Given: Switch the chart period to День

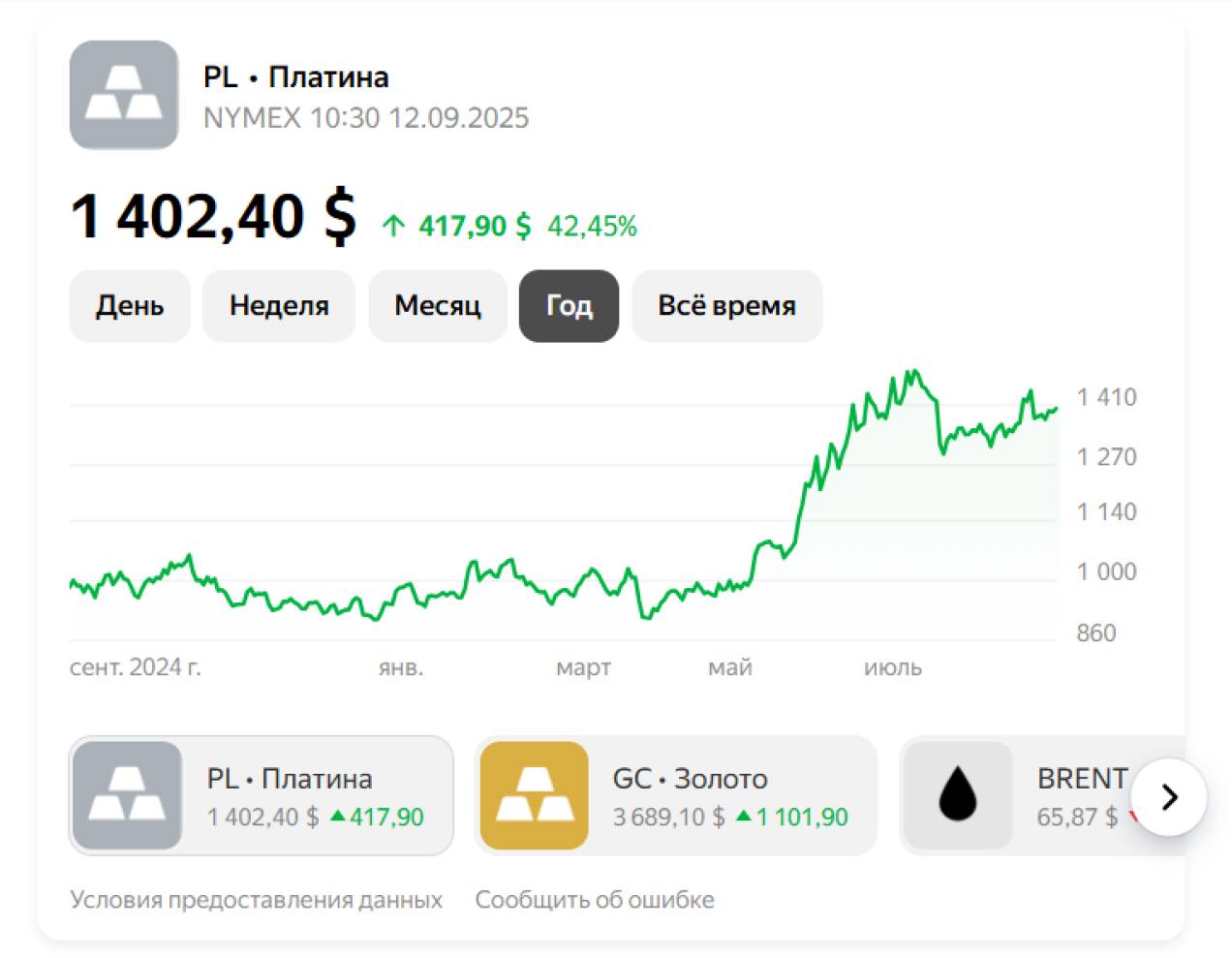Looking at the screenshot, I should pyautogui.click(x=130, y=306).
